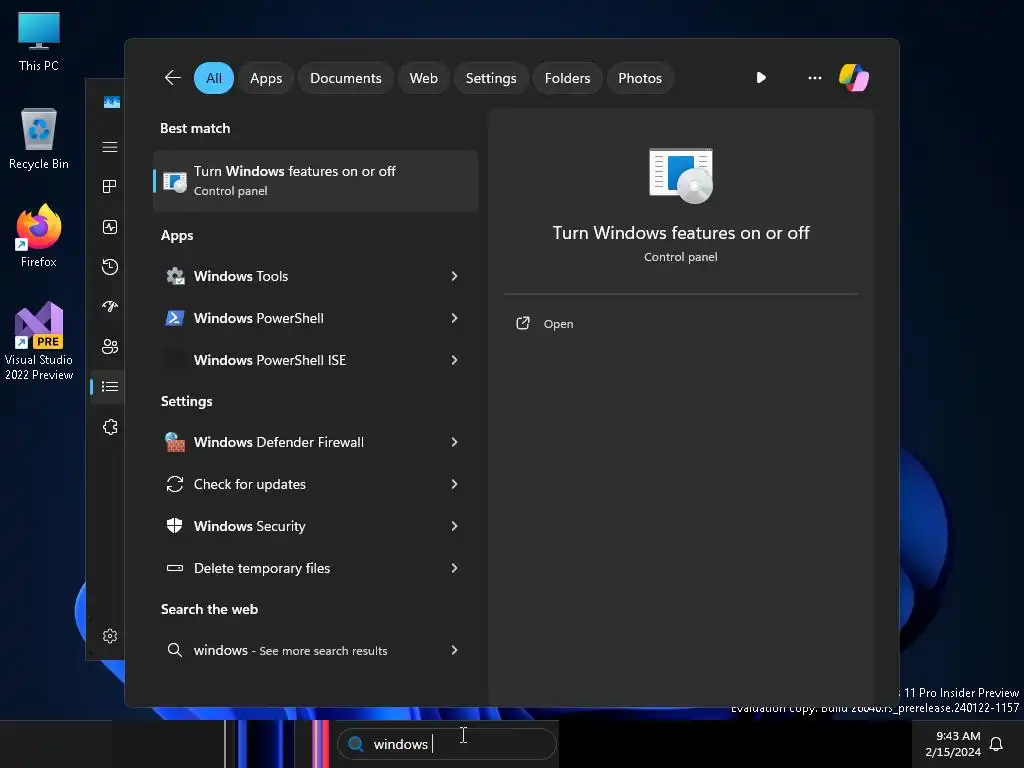This screenshot has height=768, width=1024.
Task: Open Processes page in Task Manager sidebar
Action: tap(110, 187)
